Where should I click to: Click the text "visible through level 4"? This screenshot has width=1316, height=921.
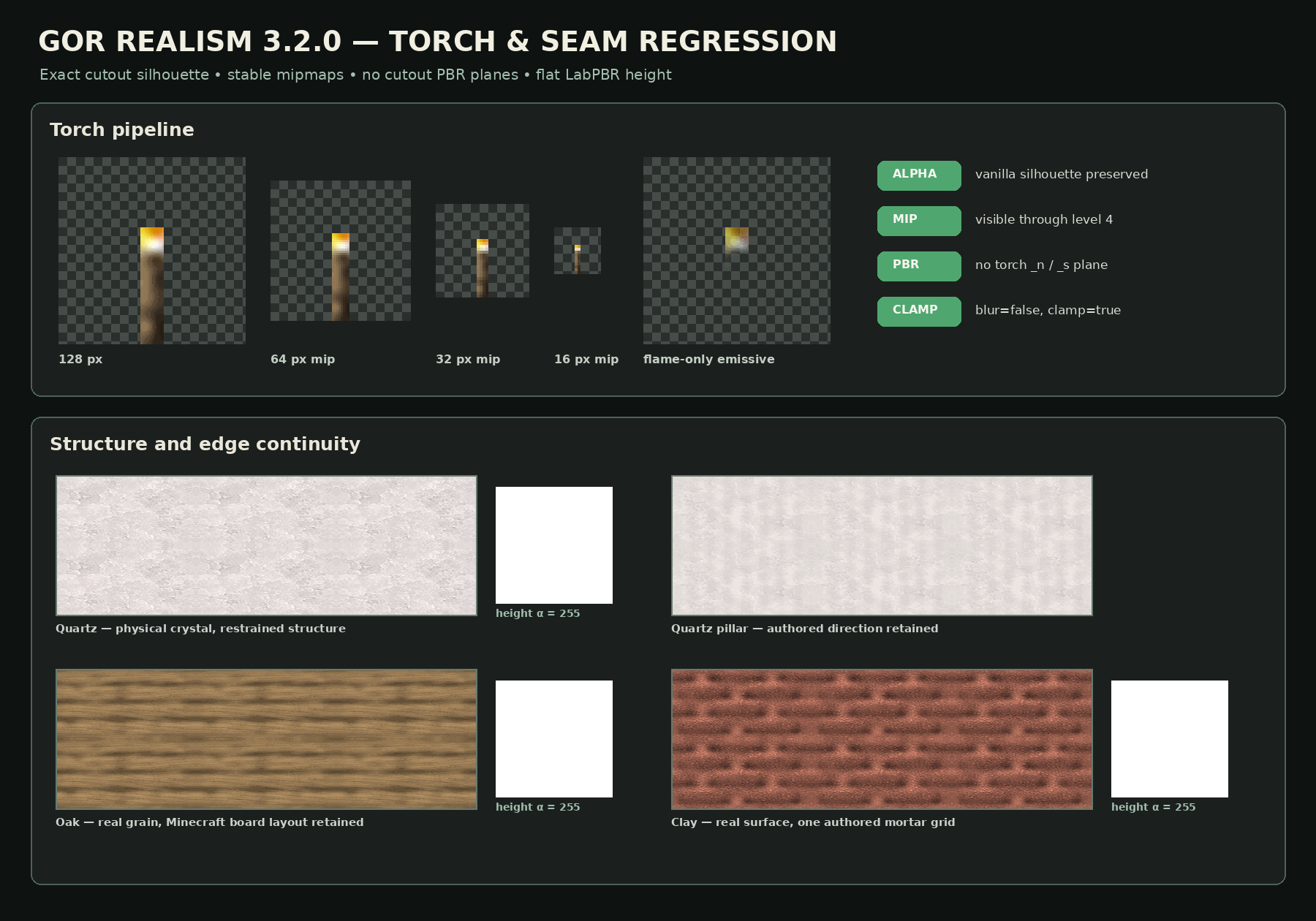point(1044,219)
